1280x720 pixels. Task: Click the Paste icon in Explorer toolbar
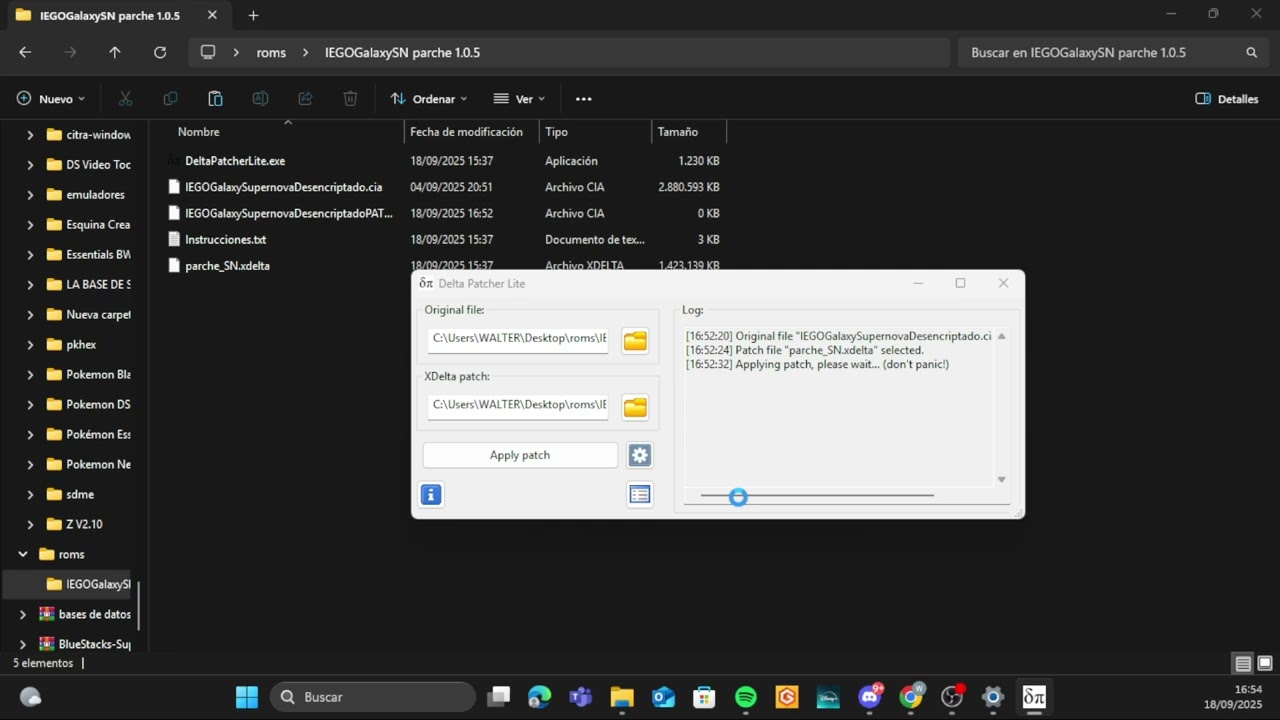tap(215, 99)
